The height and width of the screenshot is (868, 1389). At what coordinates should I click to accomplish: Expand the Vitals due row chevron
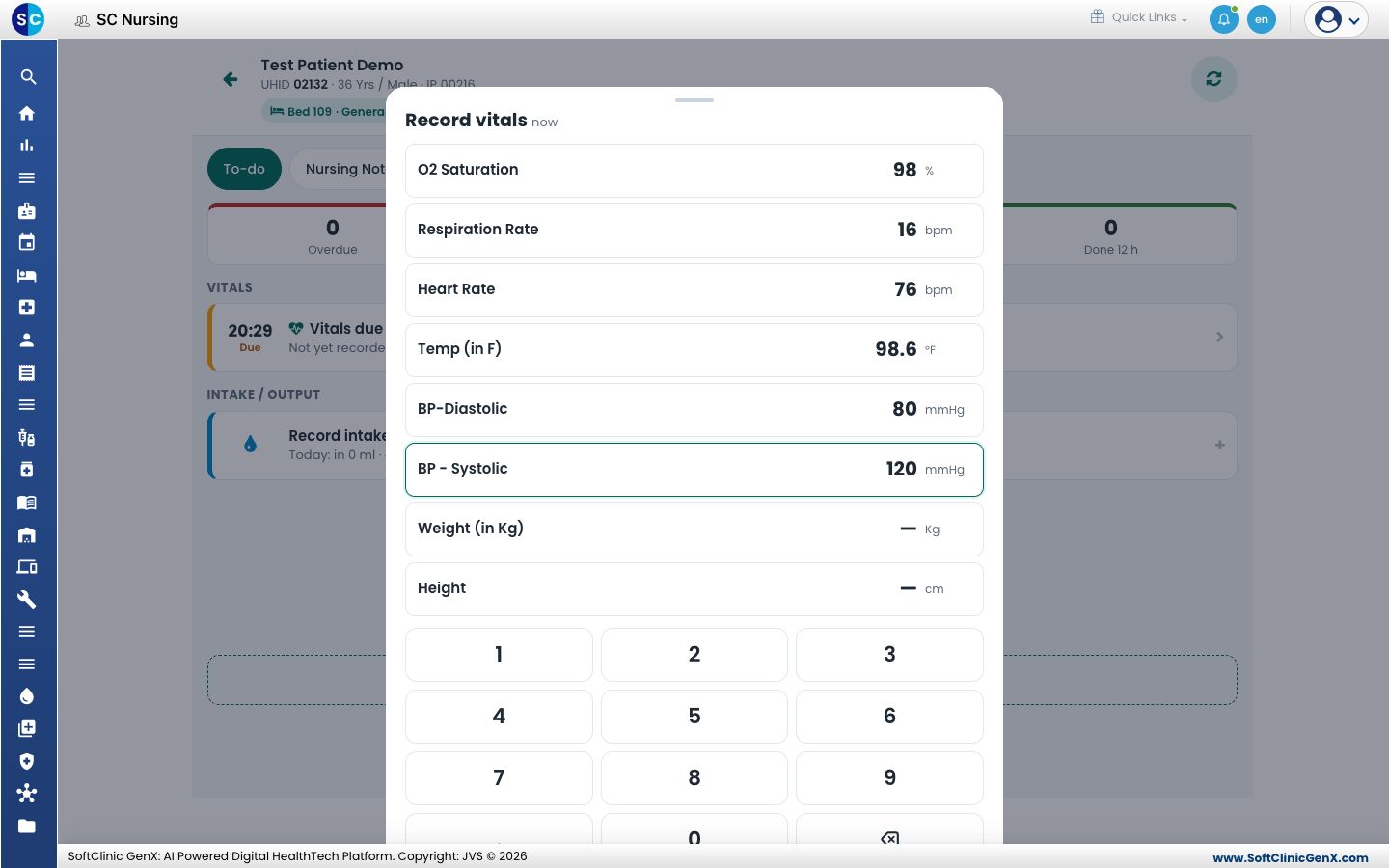tap(1219, 337)
